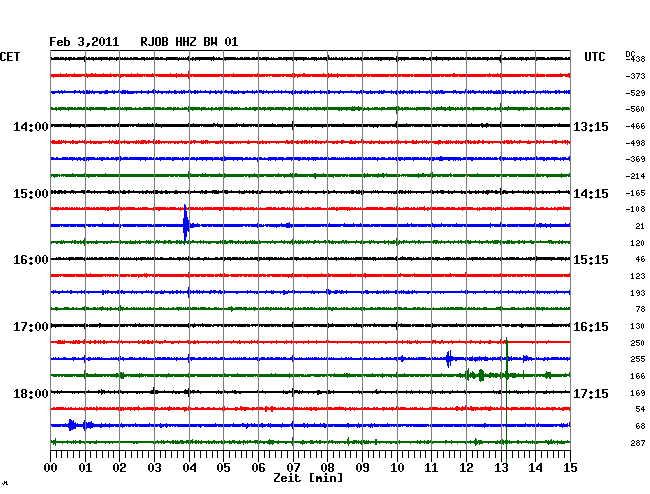Select the 15:00 CET time label
The image size is (650, 494).
point(31,194)
